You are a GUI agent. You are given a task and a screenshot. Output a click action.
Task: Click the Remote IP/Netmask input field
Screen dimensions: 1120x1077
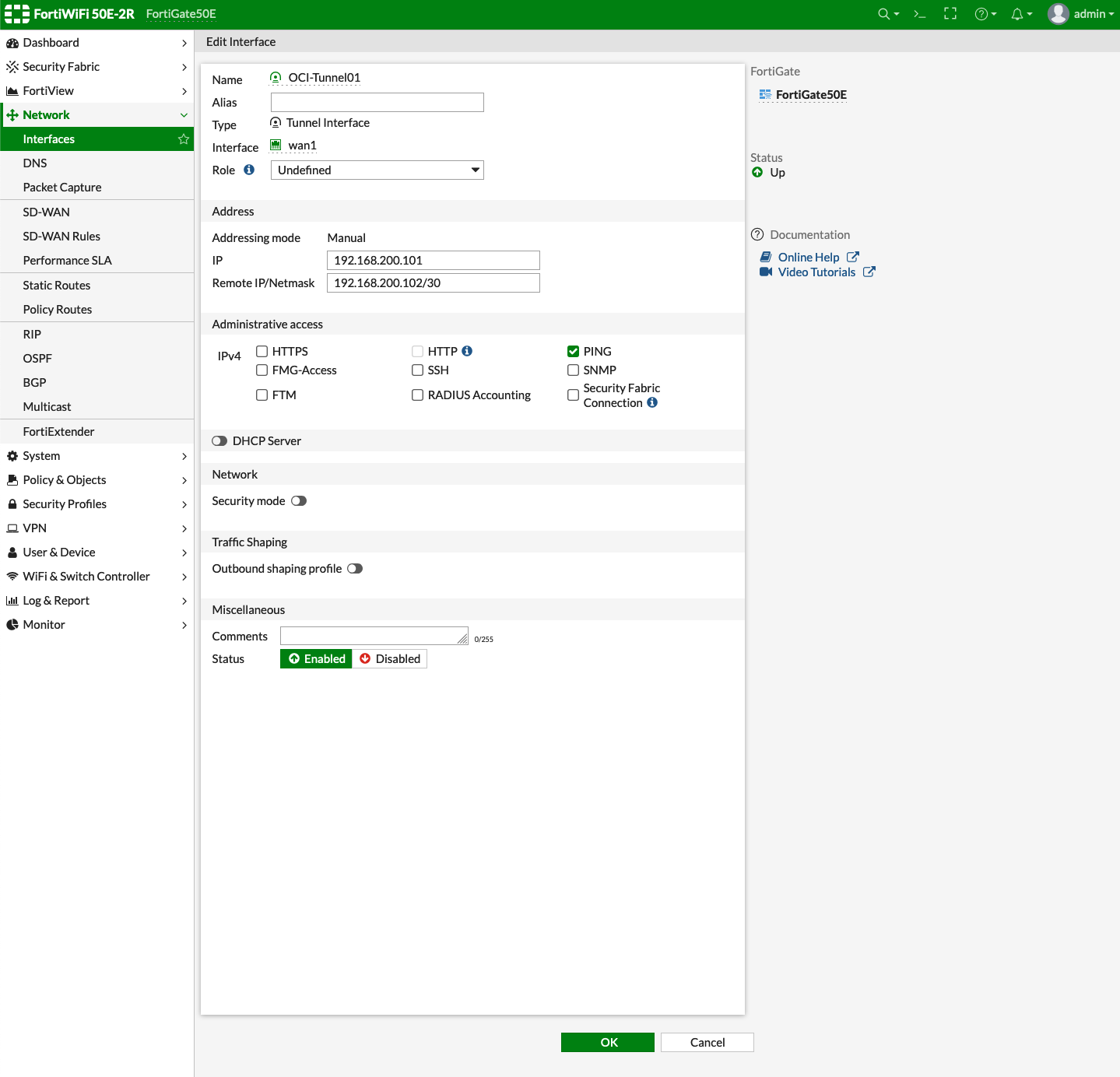tap(433, 282)
